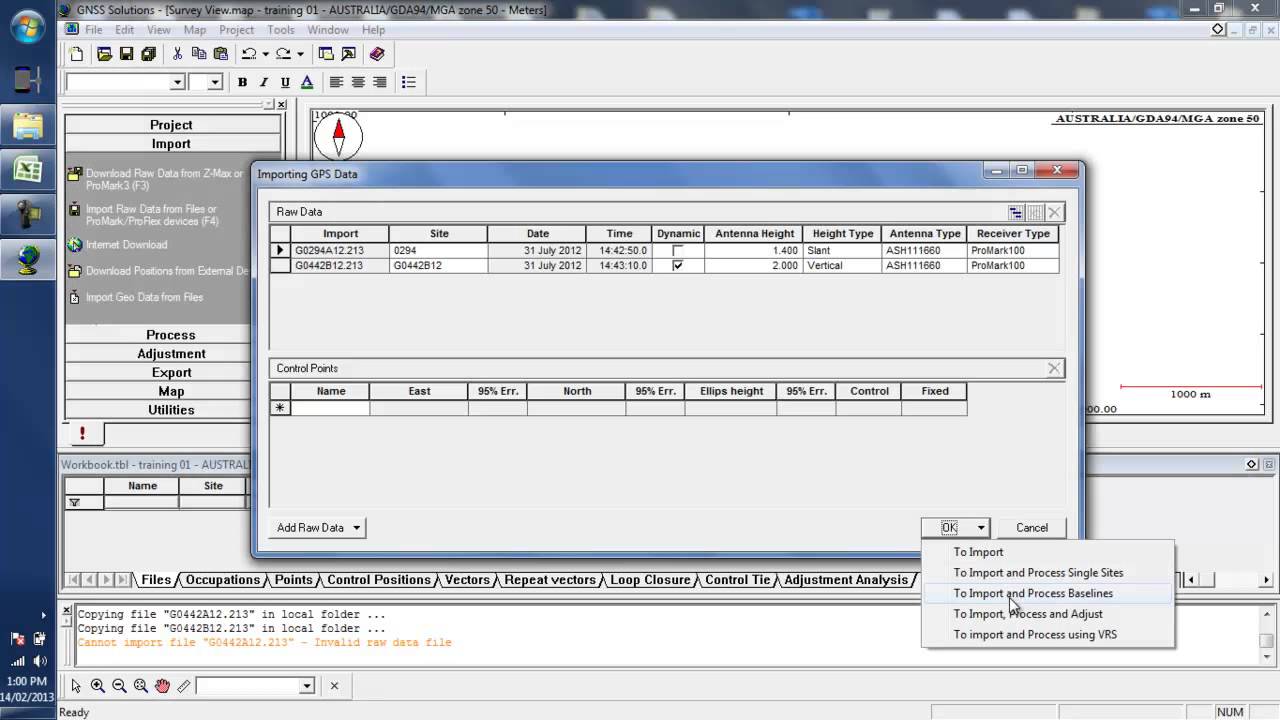Screen dimensions: 1280x720
Task: Open the map scale combo box
Action: 256,686
